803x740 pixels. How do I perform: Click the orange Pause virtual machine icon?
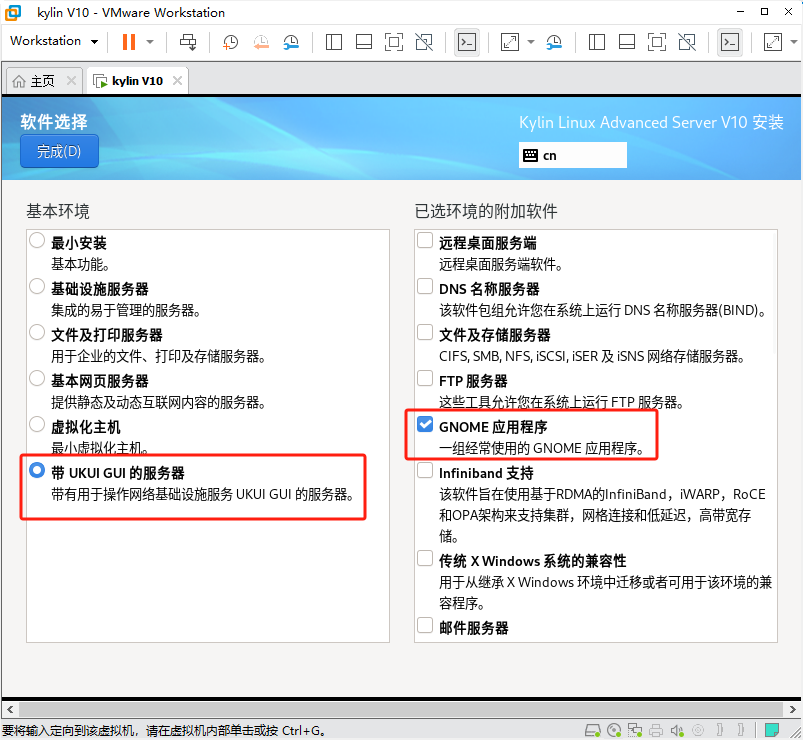(129, 41)
